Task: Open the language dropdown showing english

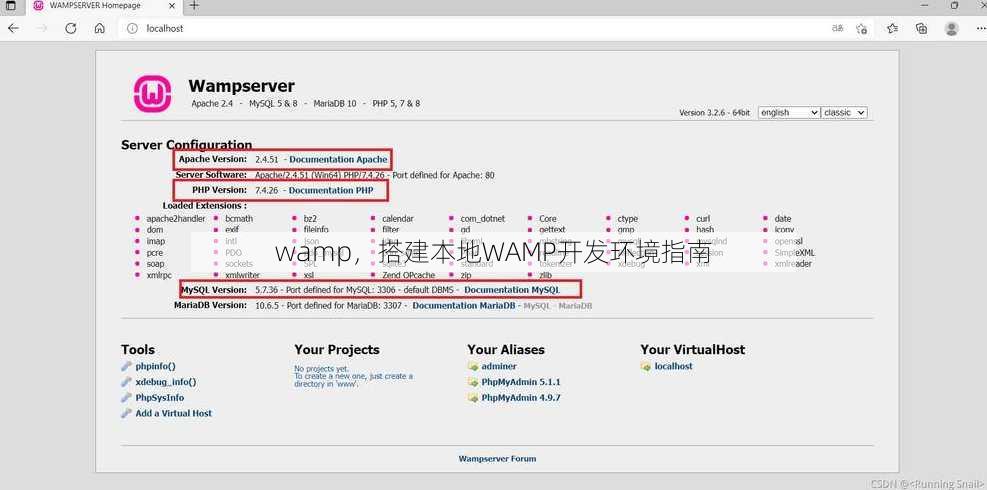Action: [789, 112]
